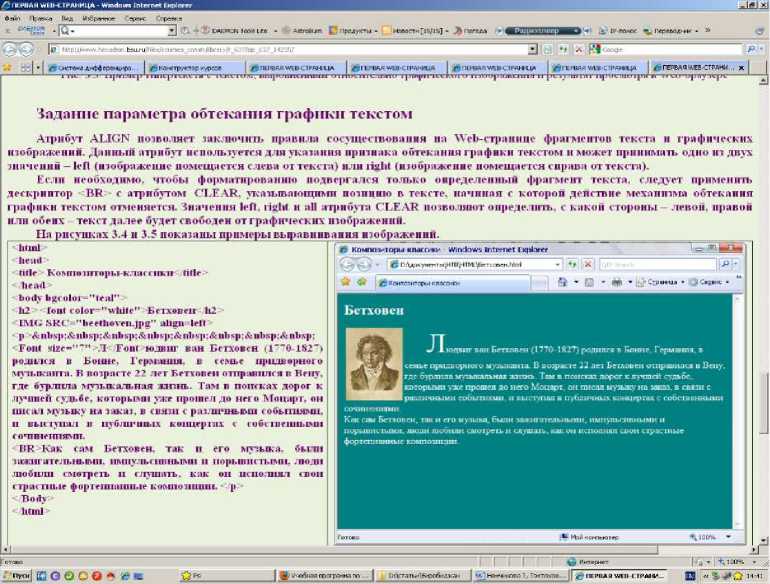Click the main page vertical scrollbar
The image size is (770, 584).
coord(763,300)
